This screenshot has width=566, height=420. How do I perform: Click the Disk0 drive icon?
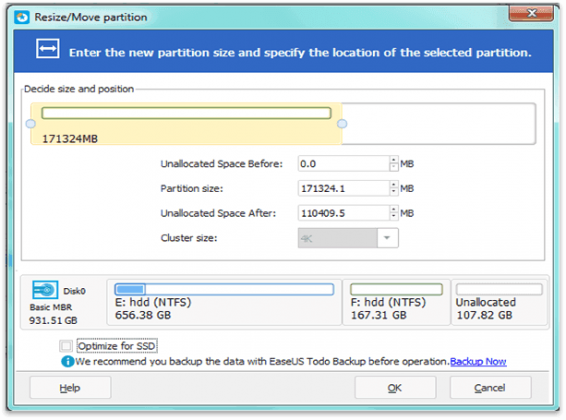[x=45, y=290]
